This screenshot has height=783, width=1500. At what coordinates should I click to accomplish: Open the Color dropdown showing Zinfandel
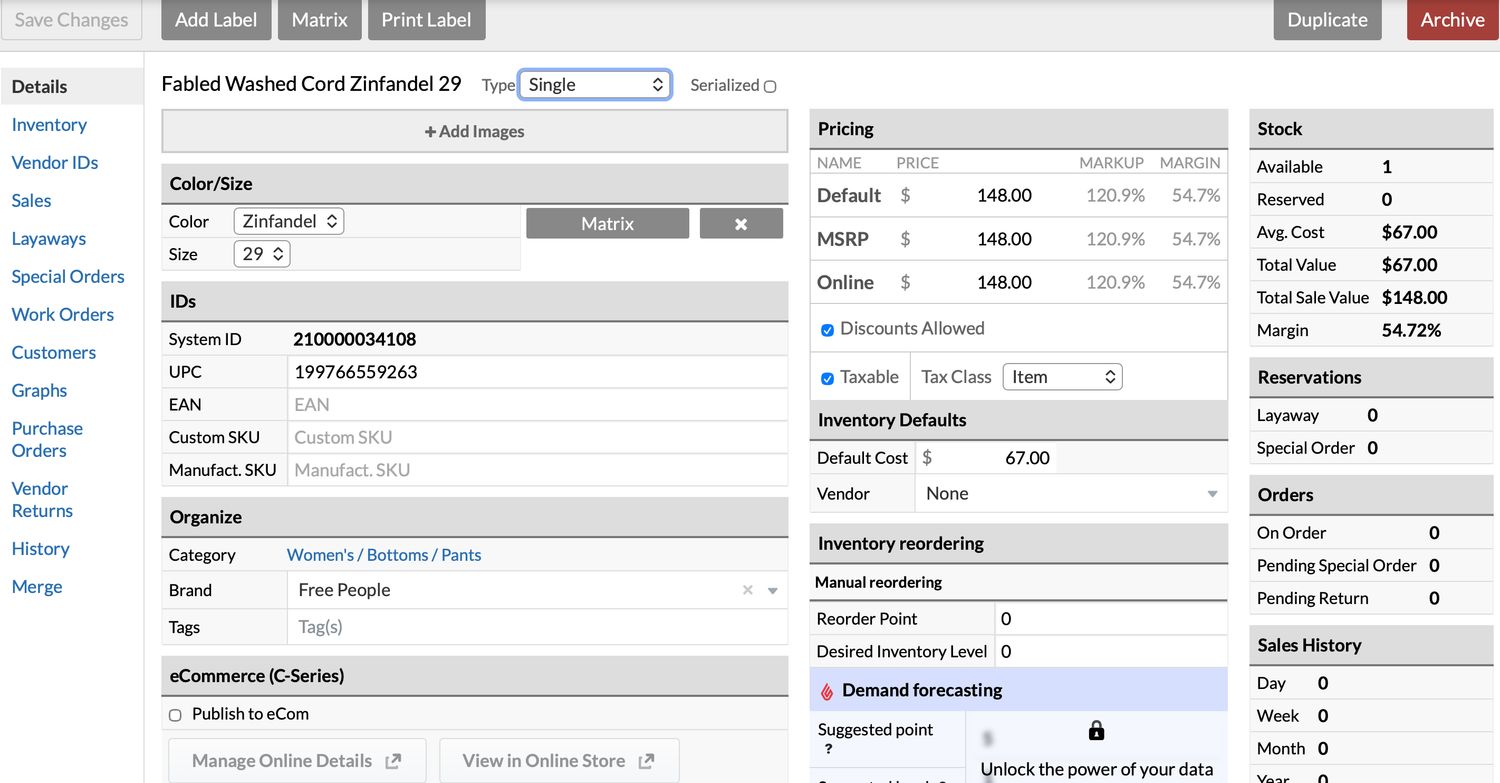(x=288, y=221)
